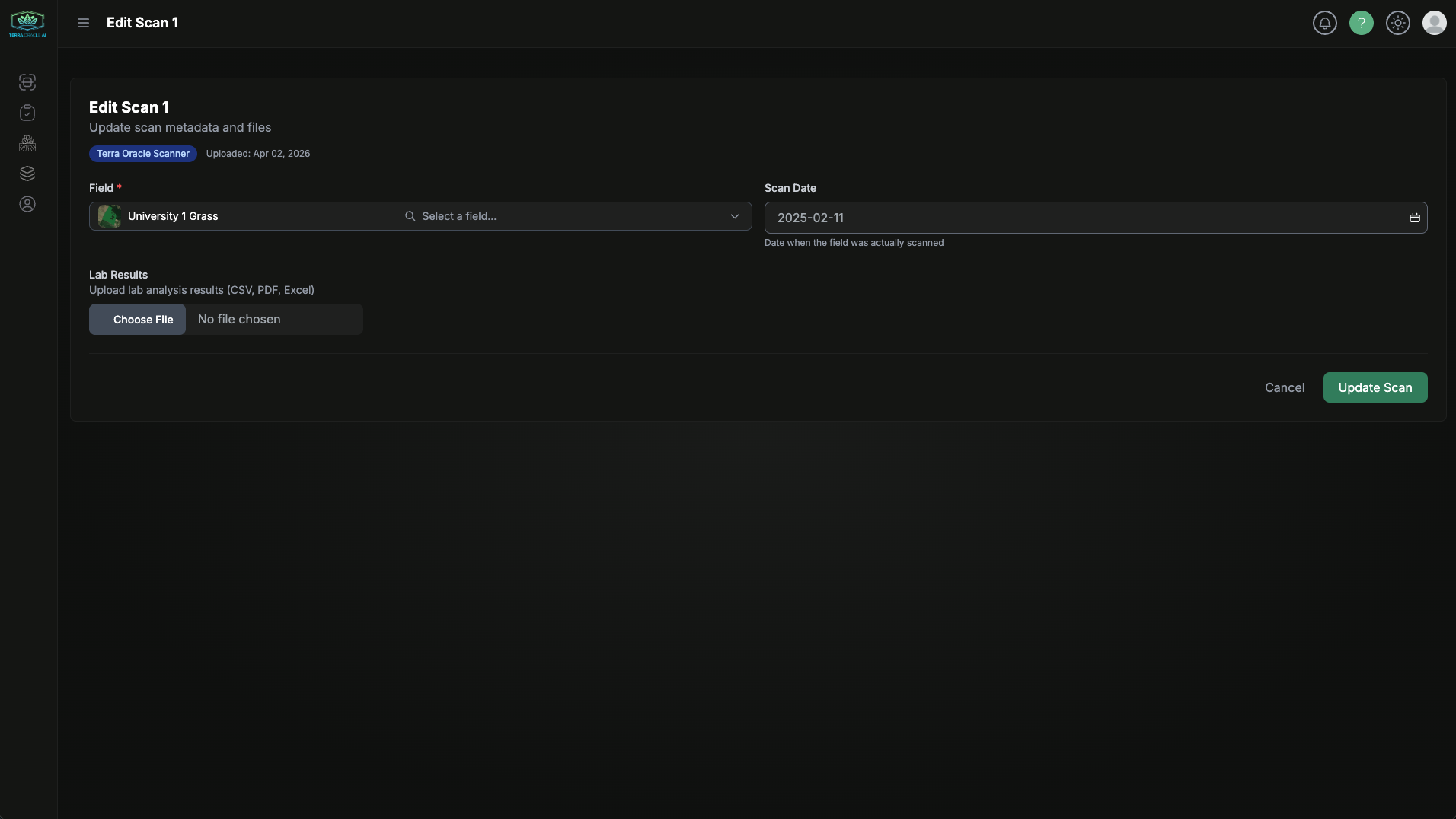The height and width of the screenshot is (819, 1456).
Task: Click the University 1 Grass field thumbnail
Action: click(x=108, y=216)
